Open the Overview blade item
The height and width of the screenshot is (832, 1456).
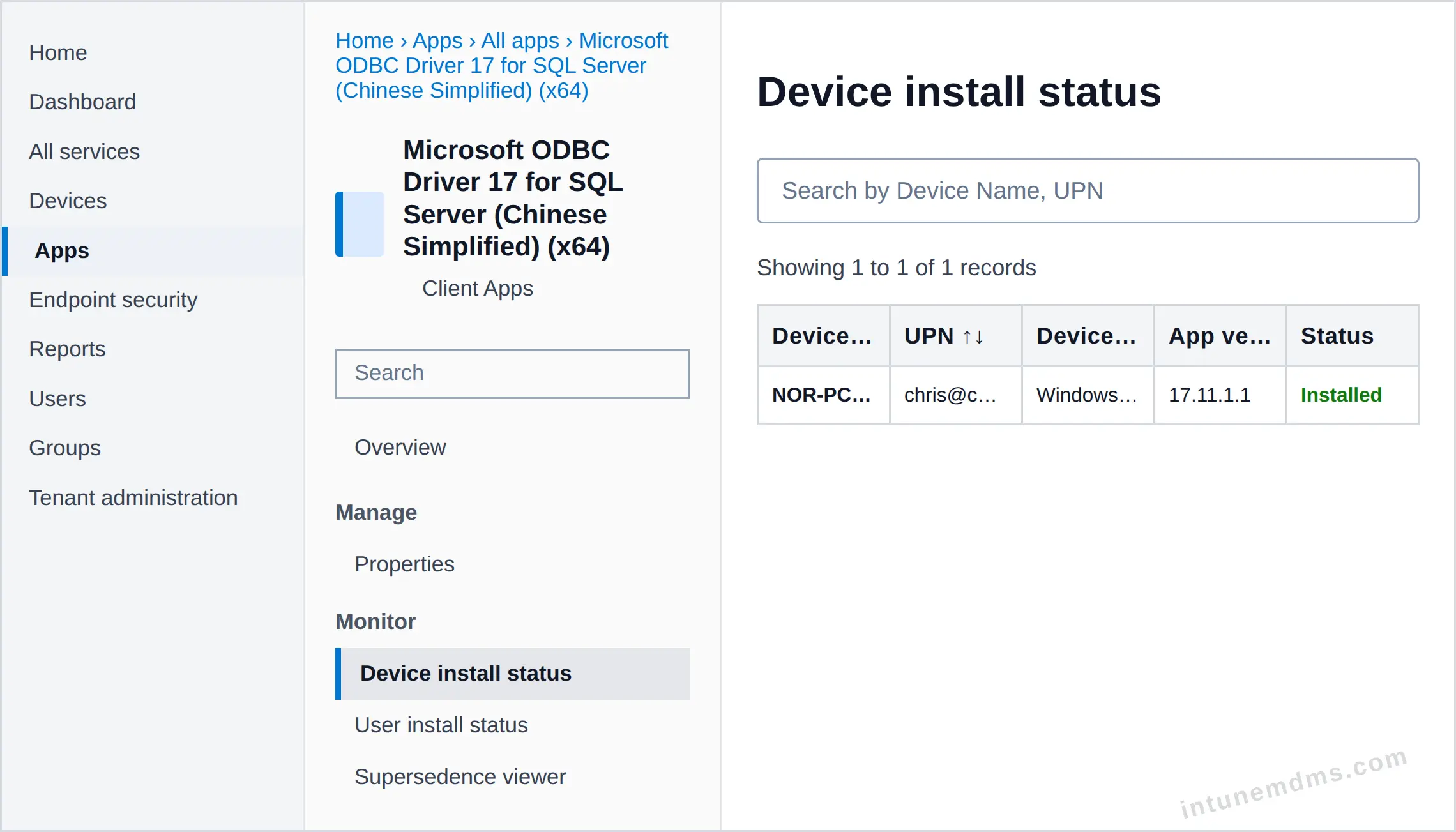point(400,447)
